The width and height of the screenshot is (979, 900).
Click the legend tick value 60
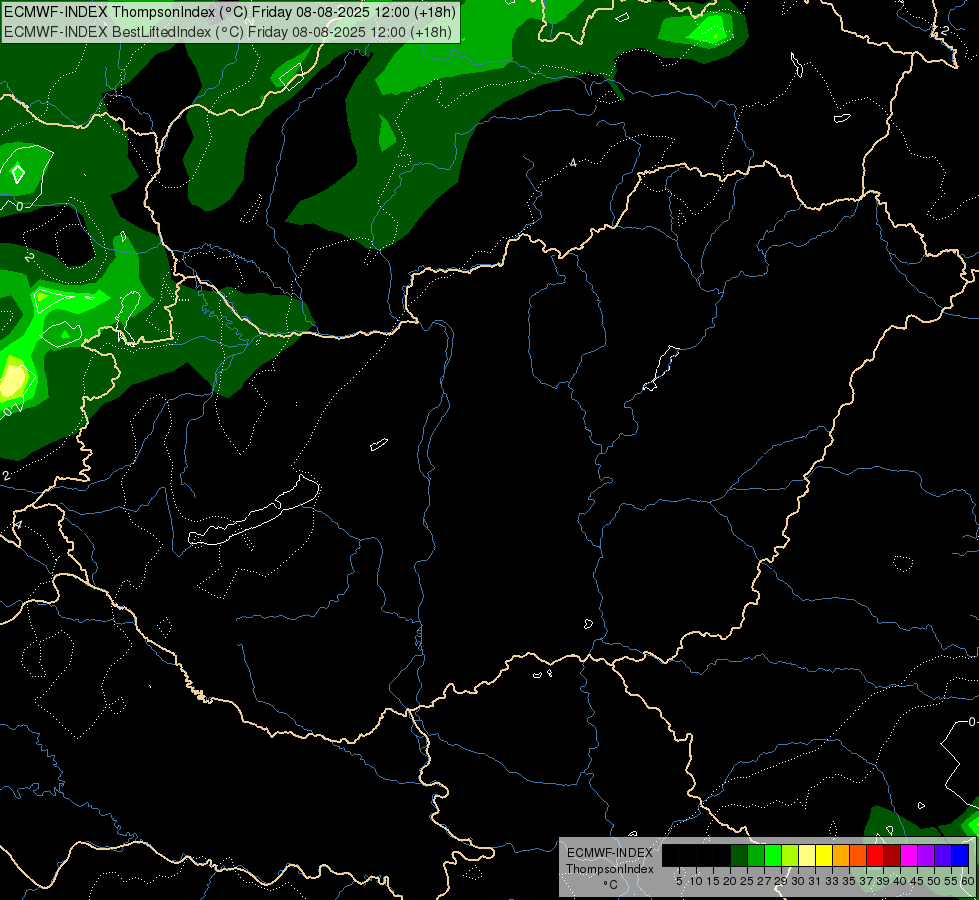pos(967,881)
